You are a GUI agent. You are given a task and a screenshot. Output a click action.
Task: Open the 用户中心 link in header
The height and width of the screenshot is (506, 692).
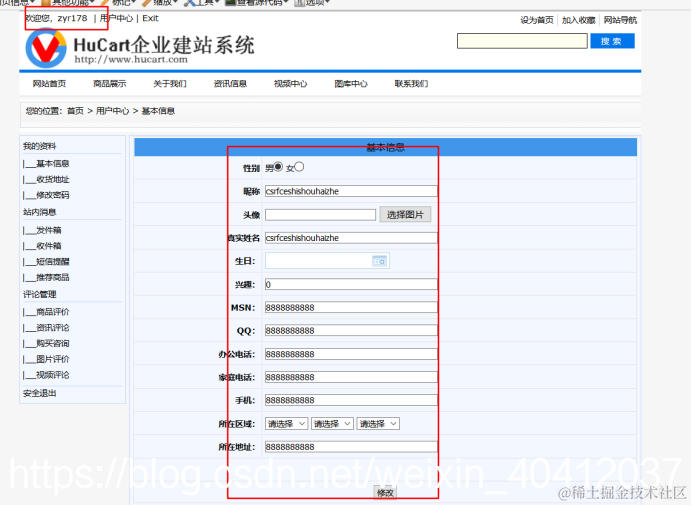point(116,19)
